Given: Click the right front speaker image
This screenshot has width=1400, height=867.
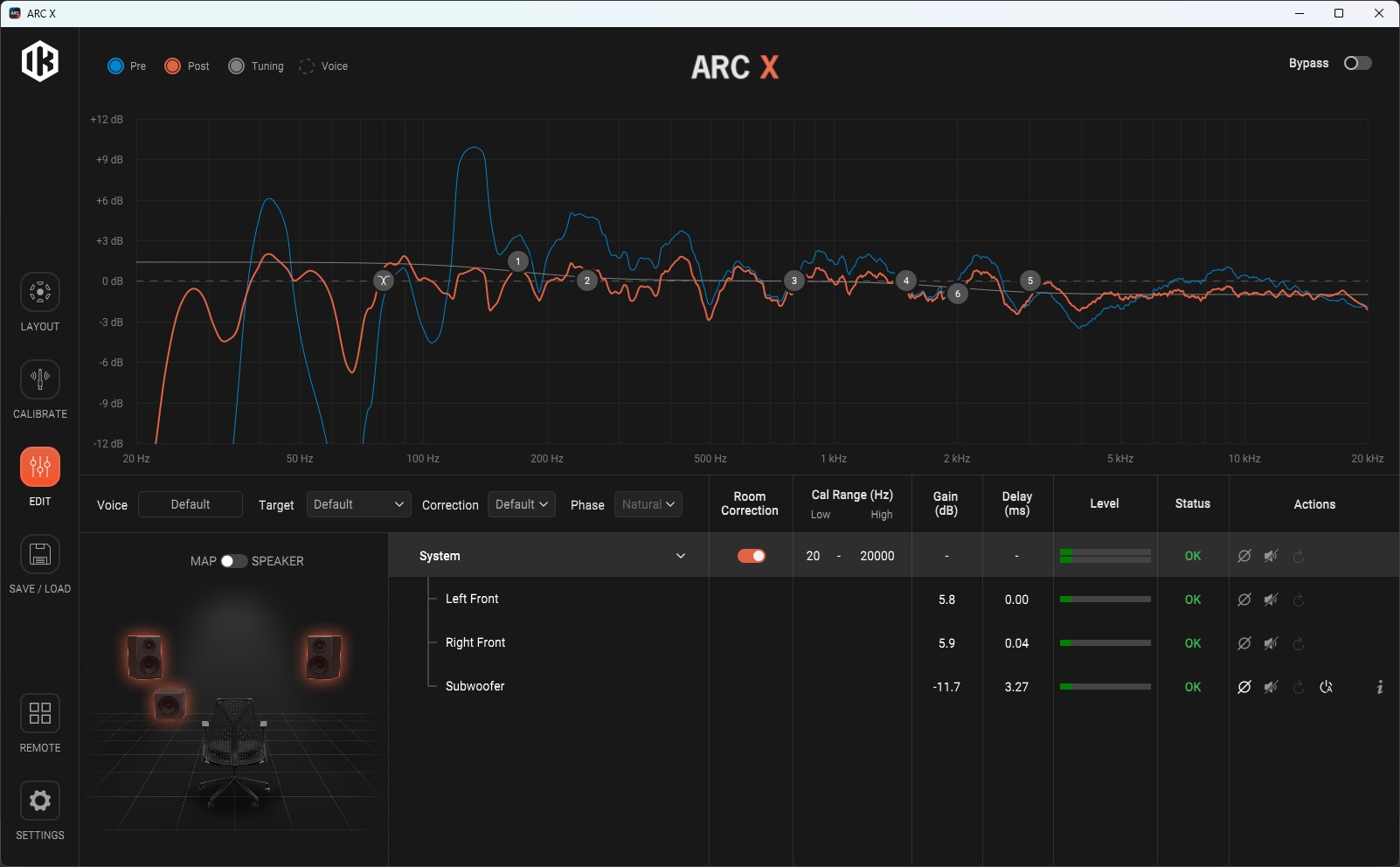Looking at the screenshot, I should 322,656.
